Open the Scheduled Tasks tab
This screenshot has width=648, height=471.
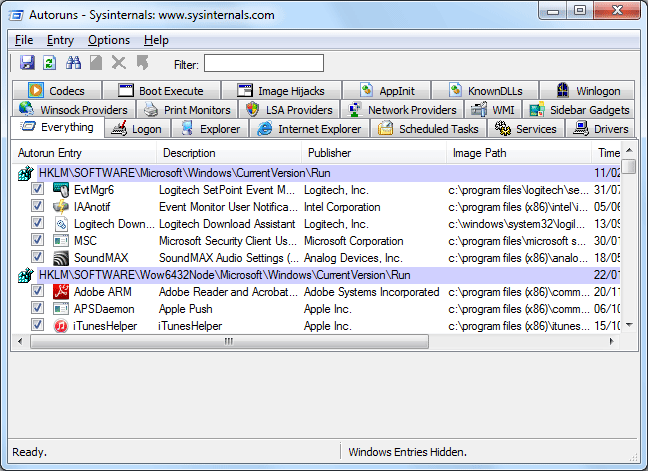[428, 128]
